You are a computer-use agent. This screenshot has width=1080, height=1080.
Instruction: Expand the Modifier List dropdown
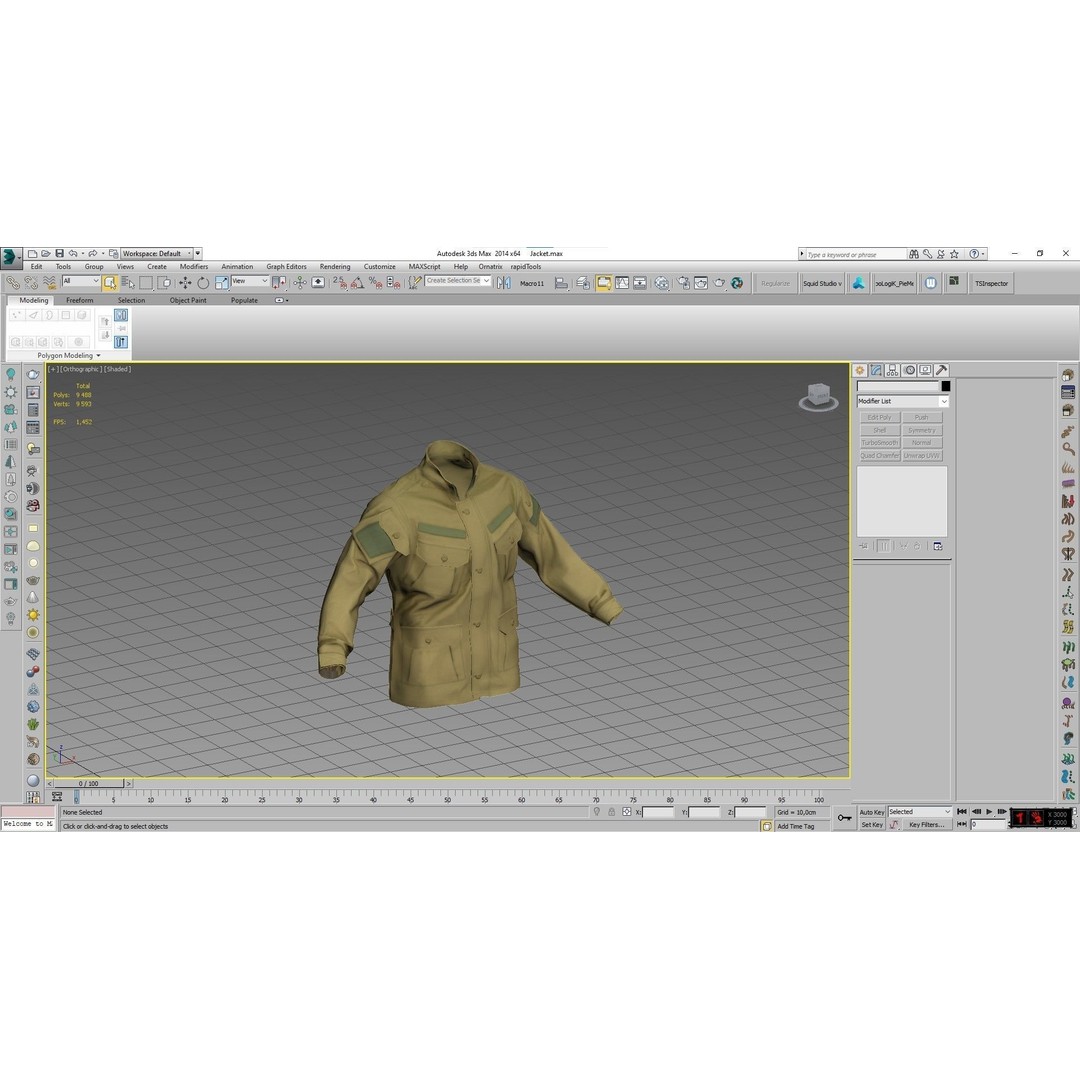(902, 401)
